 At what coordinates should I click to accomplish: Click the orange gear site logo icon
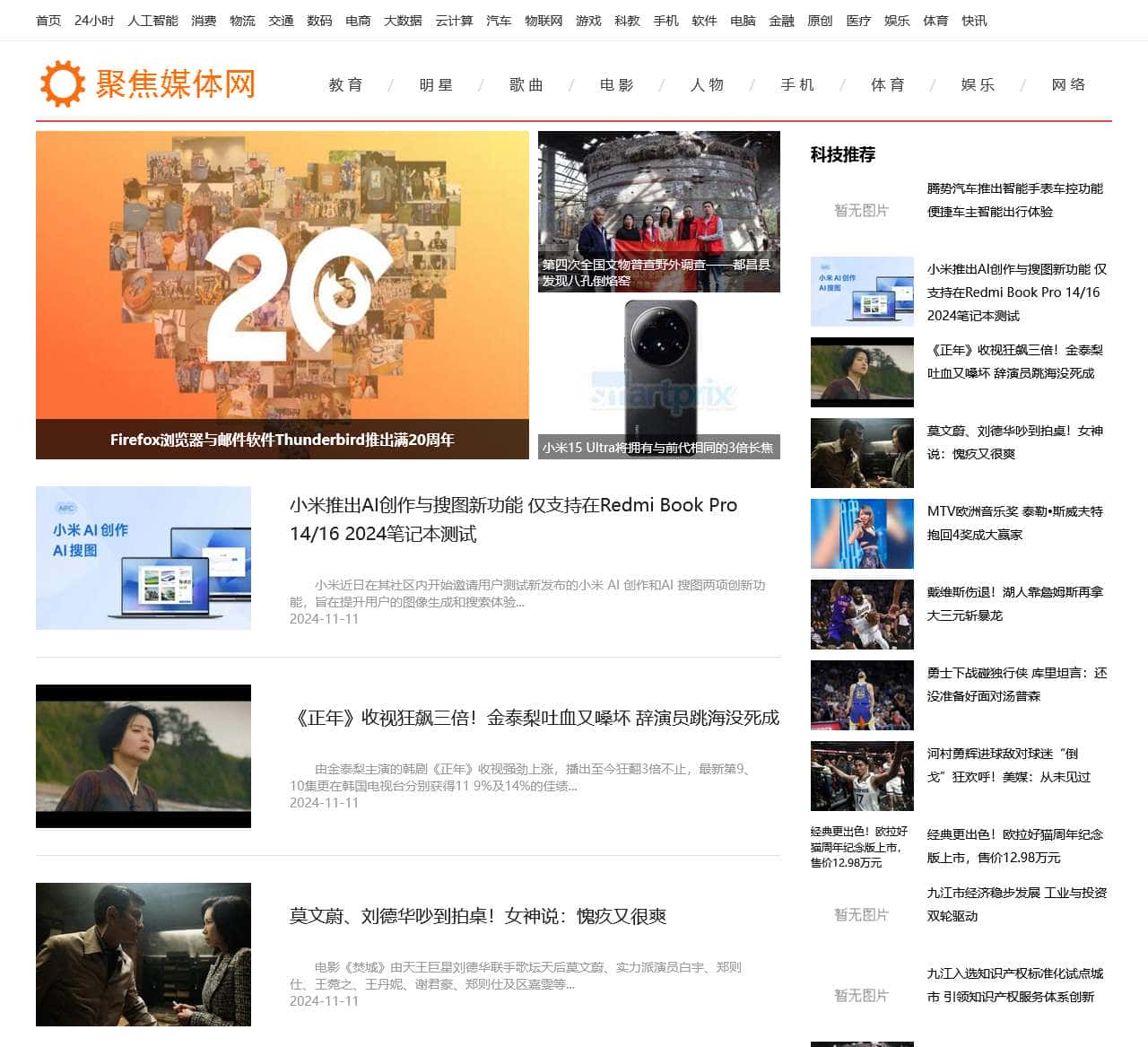[x=63, y=84]
